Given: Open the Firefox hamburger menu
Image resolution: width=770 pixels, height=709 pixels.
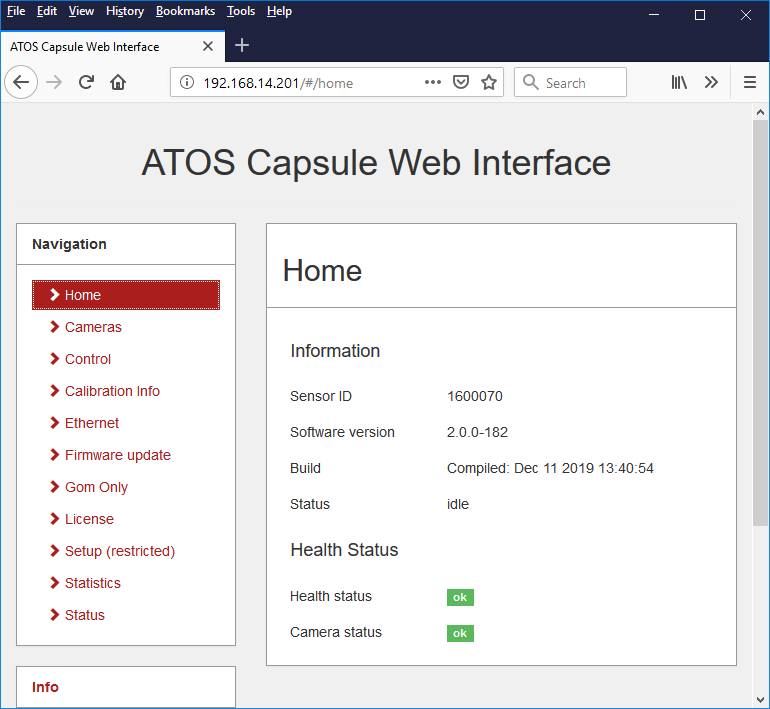Looking at the screenshot, I should (749, 82).
